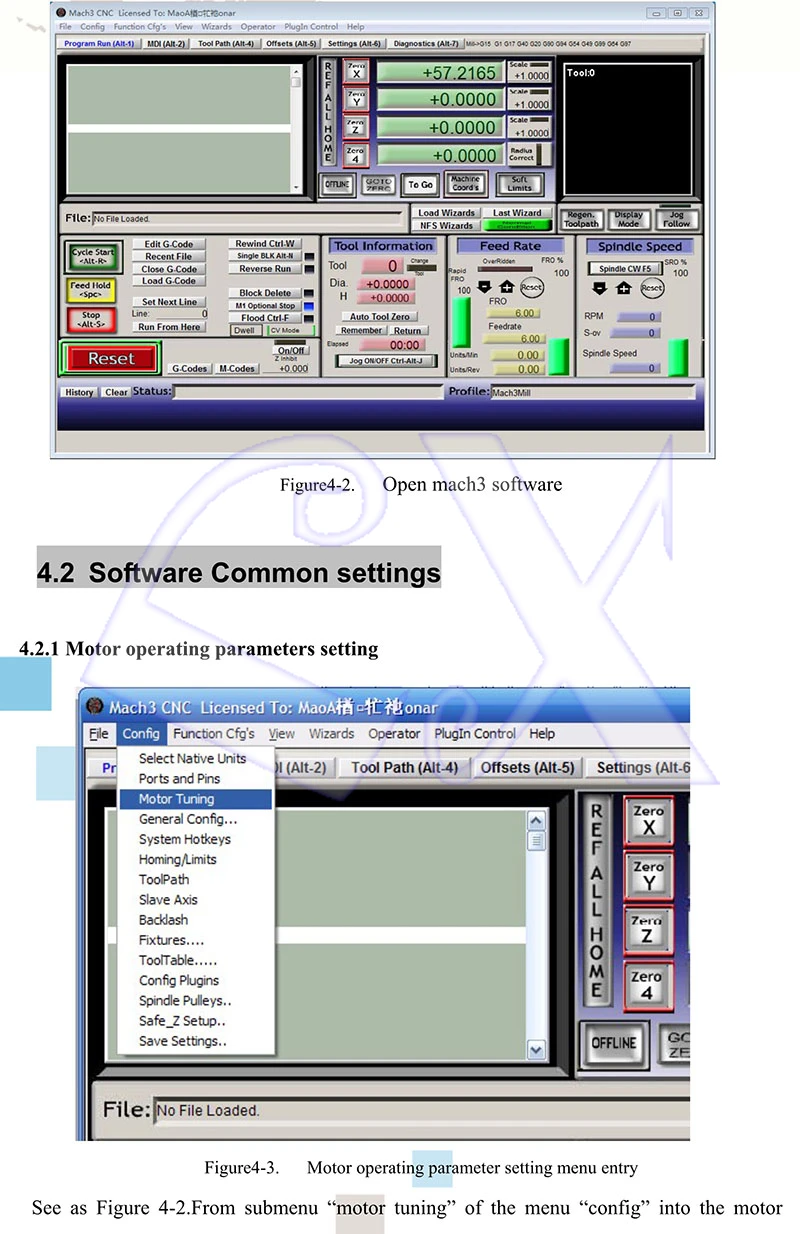
Task: Switch to Tool Path (Alt-4) tab in Figure 4-3
Action: (405, 768)
